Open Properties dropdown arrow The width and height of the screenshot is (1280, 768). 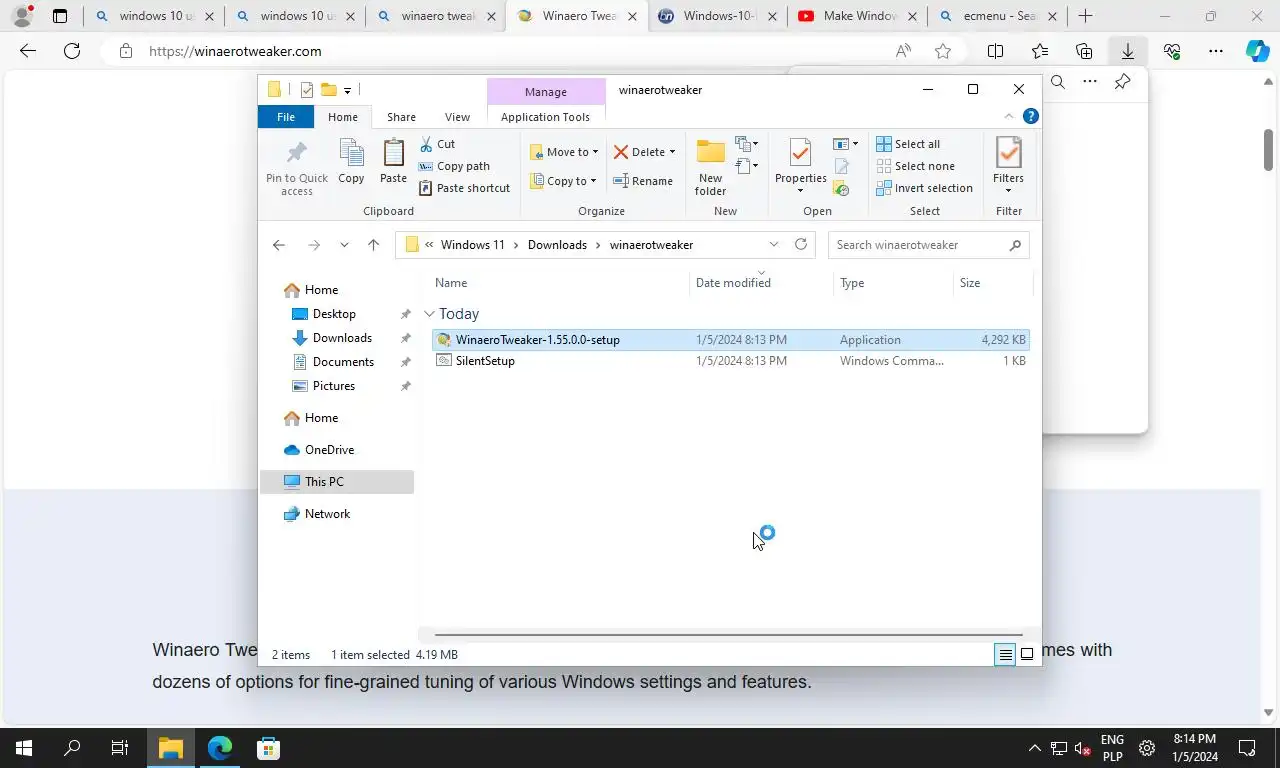click(x=800, y=191)
